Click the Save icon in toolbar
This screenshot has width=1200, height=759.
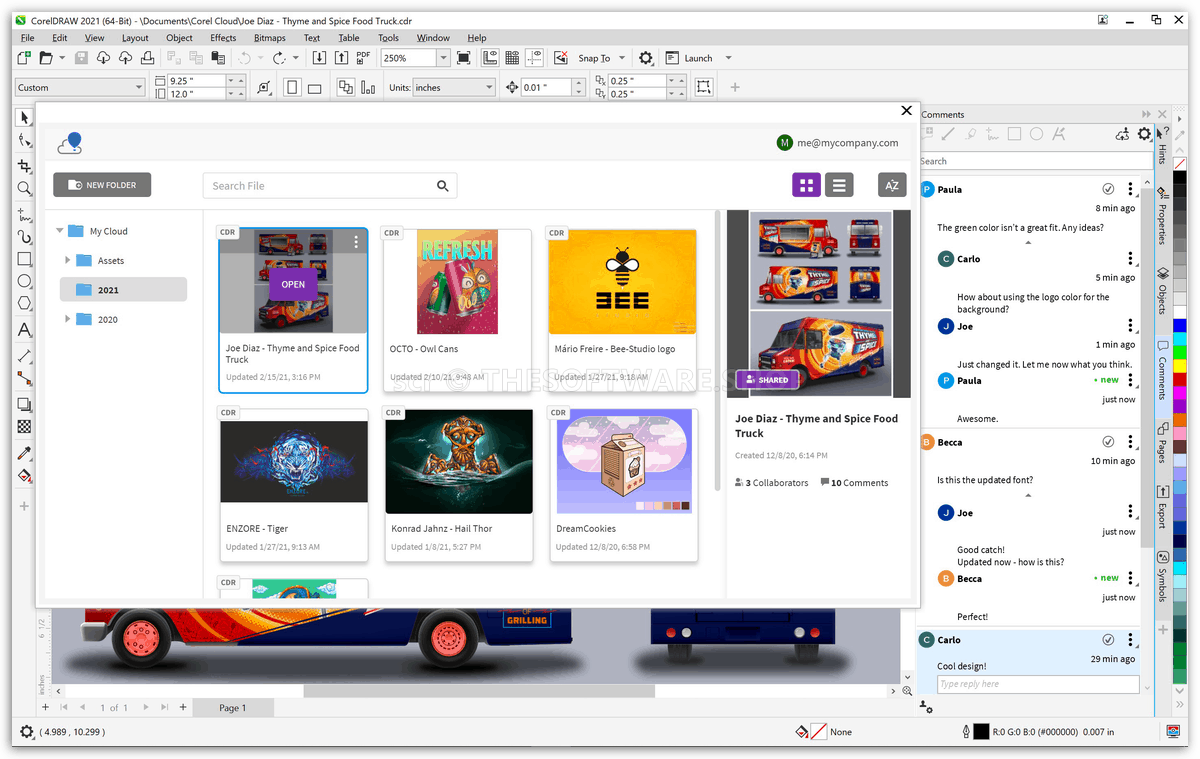click(82, 59)
